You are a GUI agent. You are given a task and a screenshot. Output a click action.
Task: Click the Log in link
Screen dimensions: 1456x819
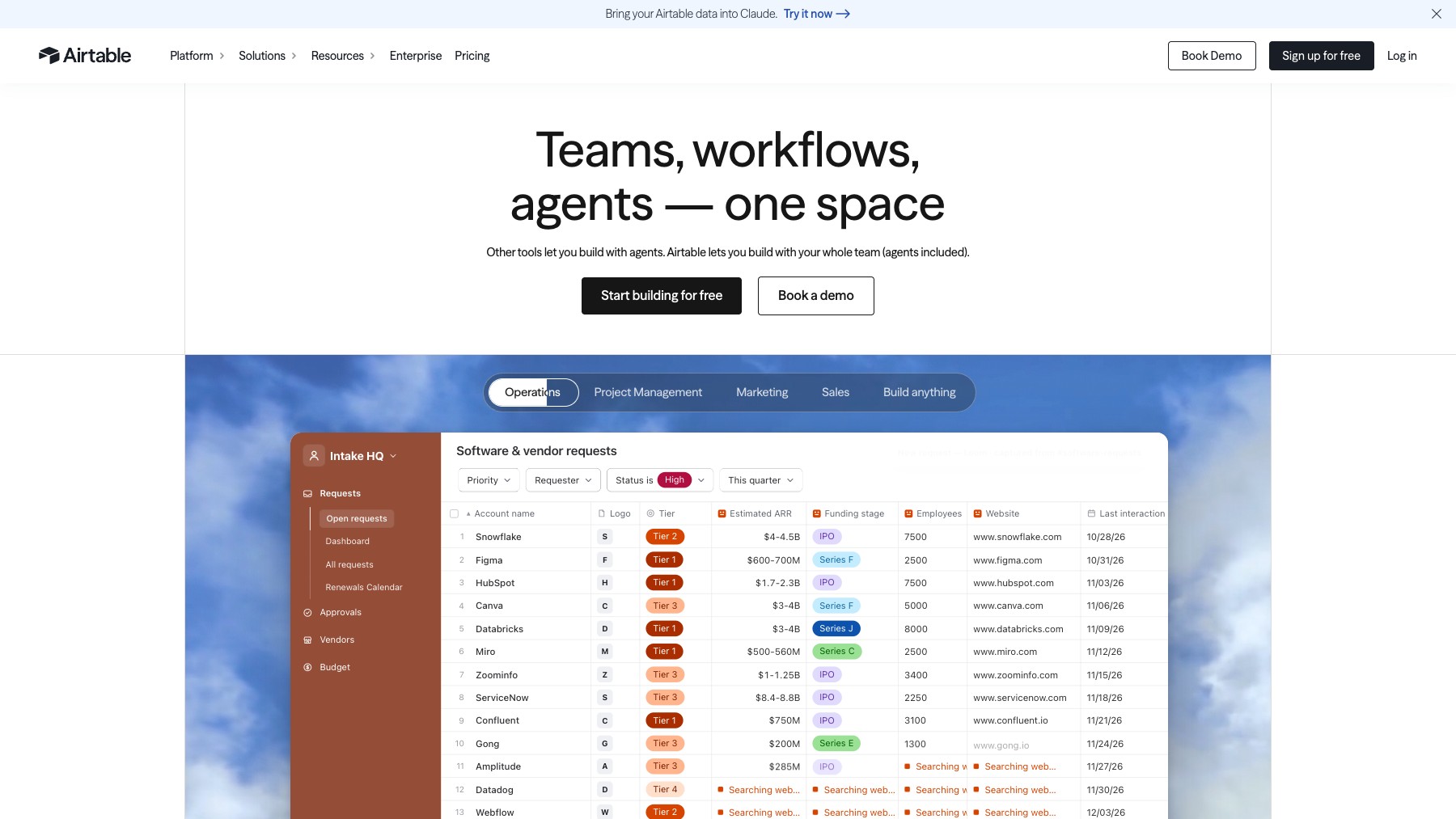1402,56
